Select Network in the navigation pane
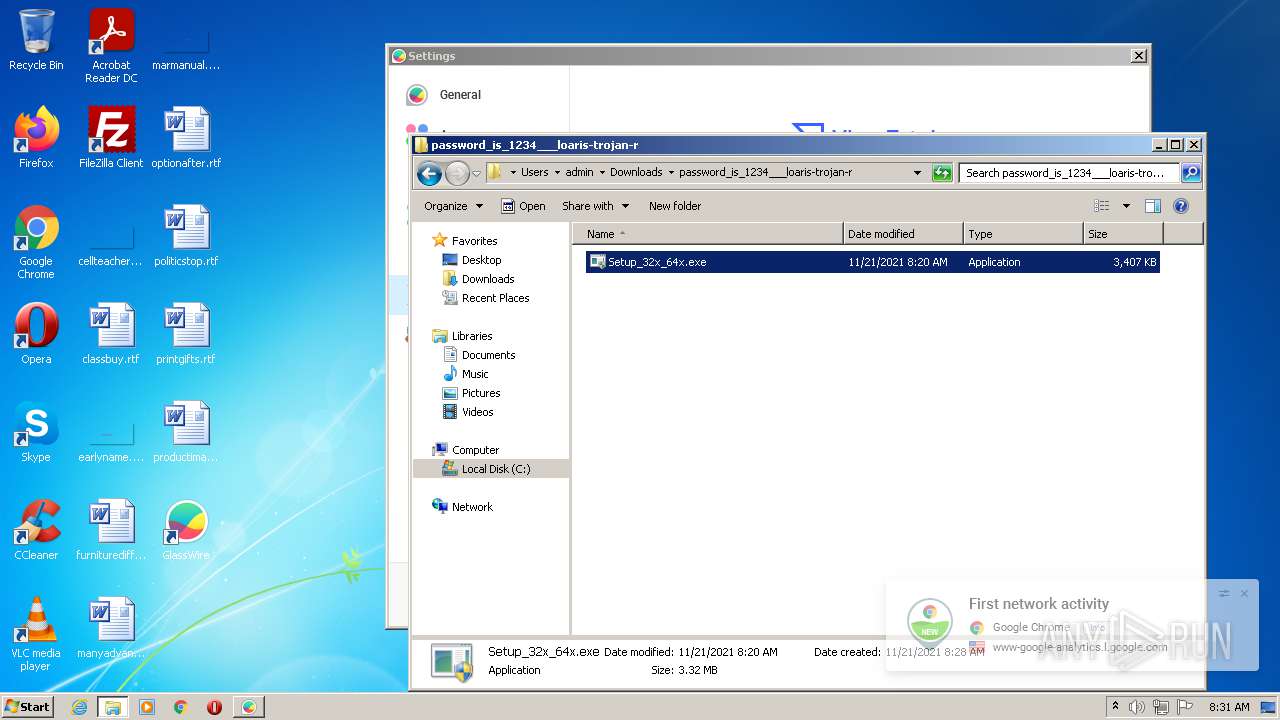1280x720 pixels. pos(472,507)
